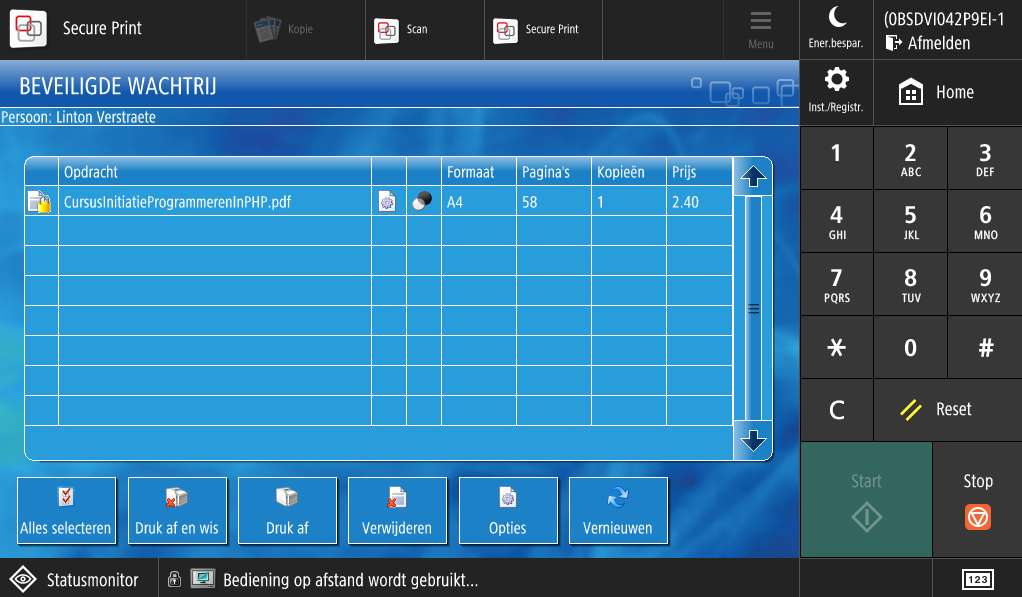Click the color mode sphere icon
This screenshot has height=597, width=1022.
pos(422,201)
